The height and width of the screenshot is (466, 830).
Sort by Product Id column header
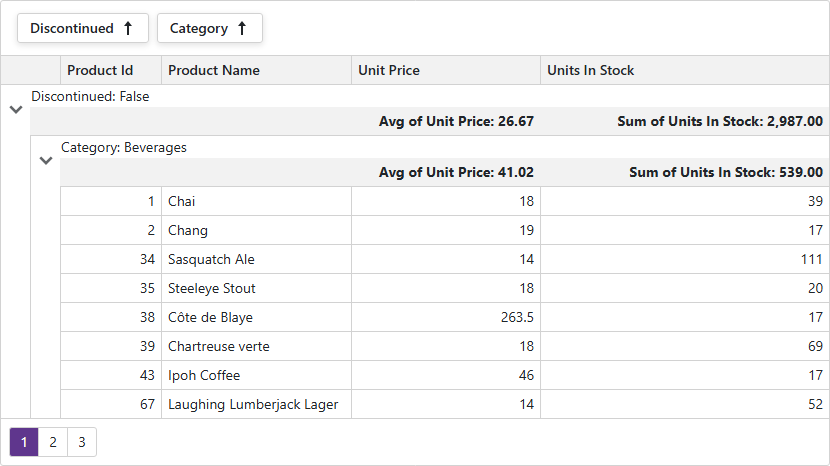coord(111,70)
